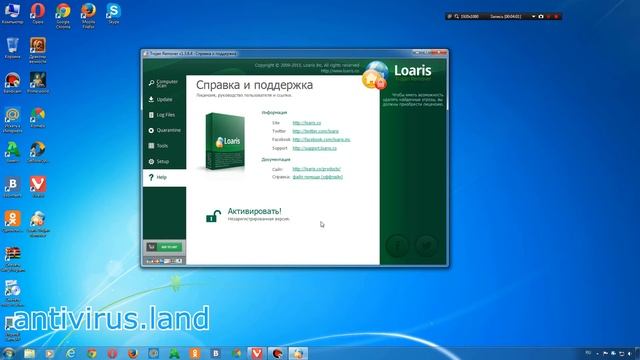Open the blue-yellow swirl desktop shortcut

38,152
